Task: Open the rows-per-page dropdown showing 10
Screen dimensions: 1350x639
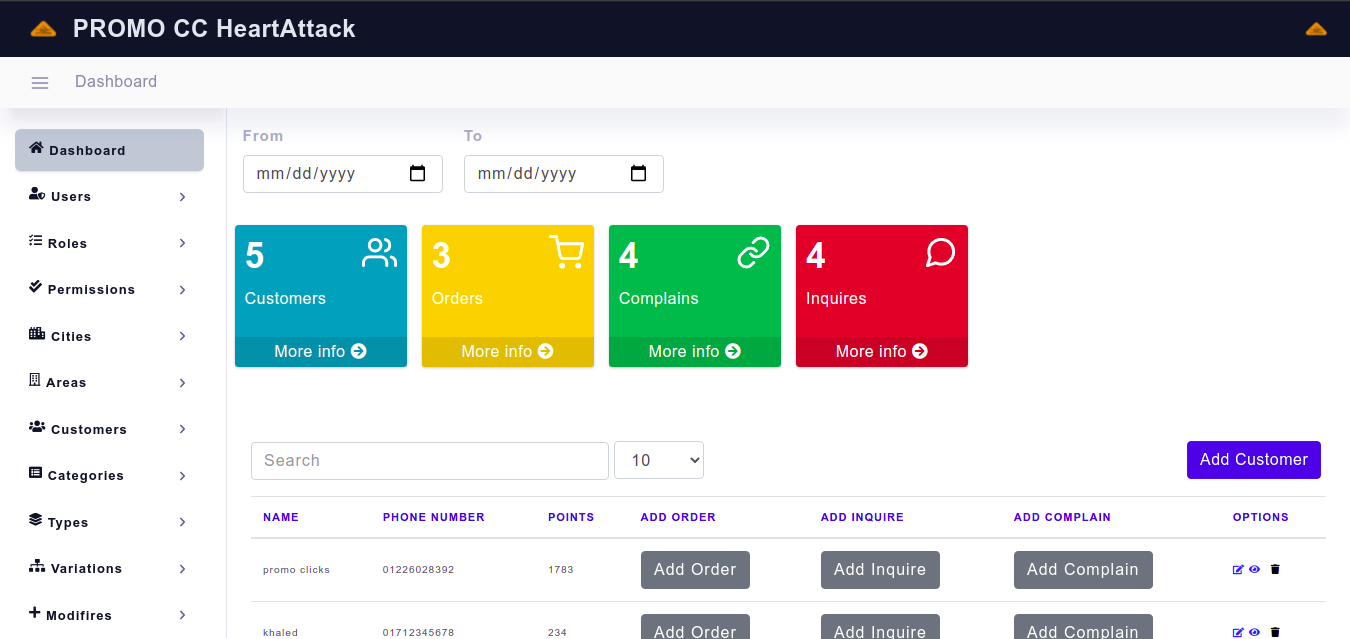Action: click(x=658, y=460)
